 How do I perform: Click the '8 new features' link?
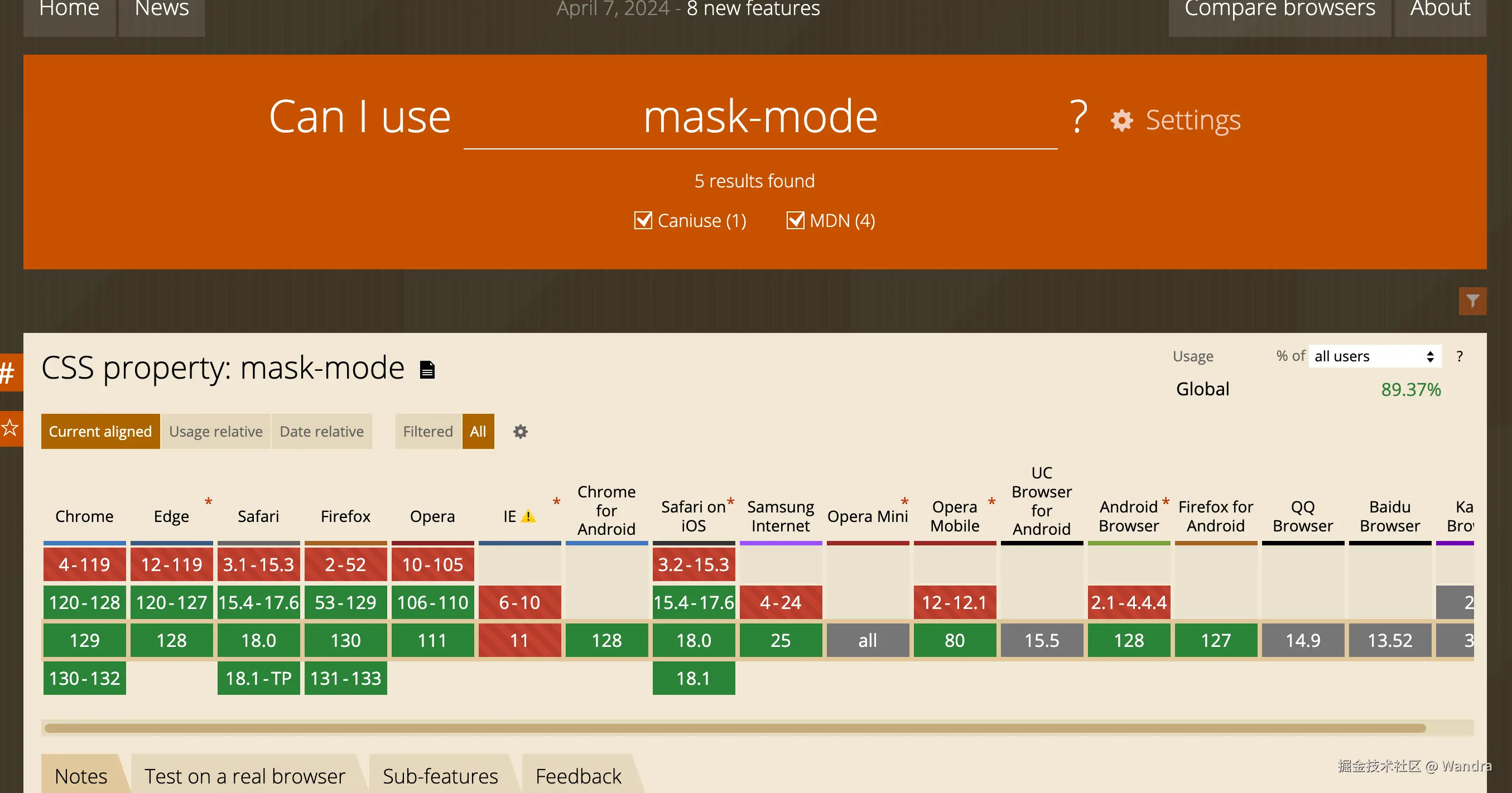(753, 9)
